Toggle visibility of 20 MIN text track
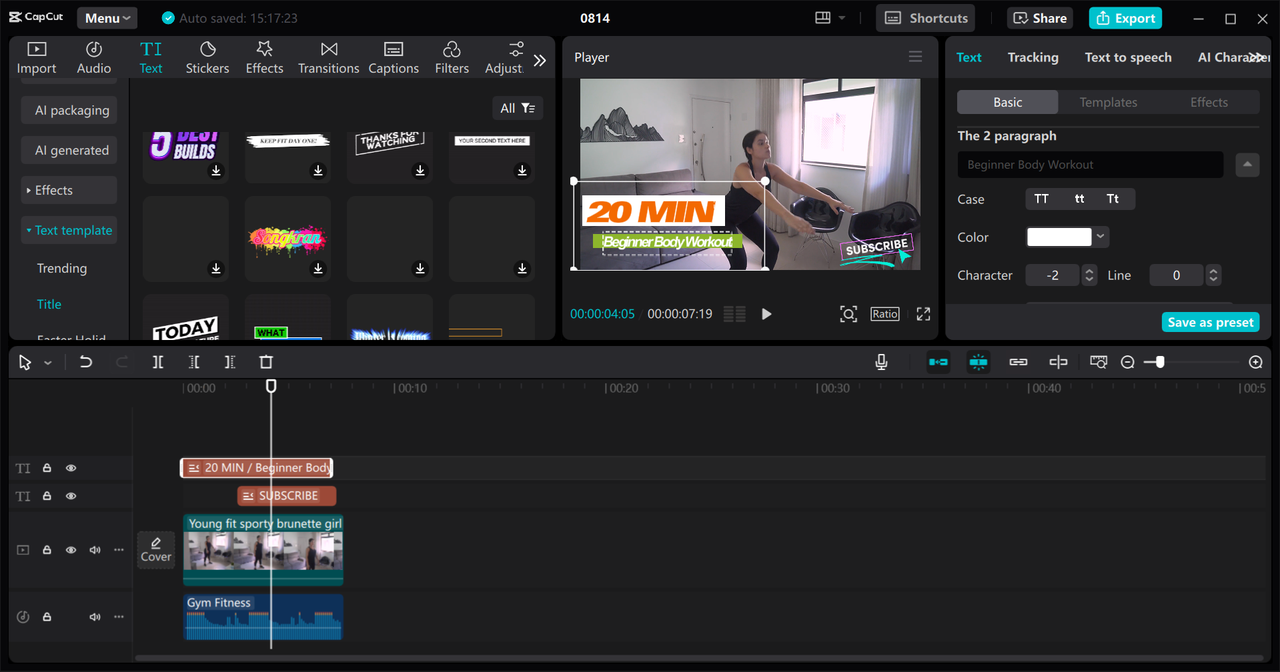The image size is (1280, 672). tap(71, 468)
